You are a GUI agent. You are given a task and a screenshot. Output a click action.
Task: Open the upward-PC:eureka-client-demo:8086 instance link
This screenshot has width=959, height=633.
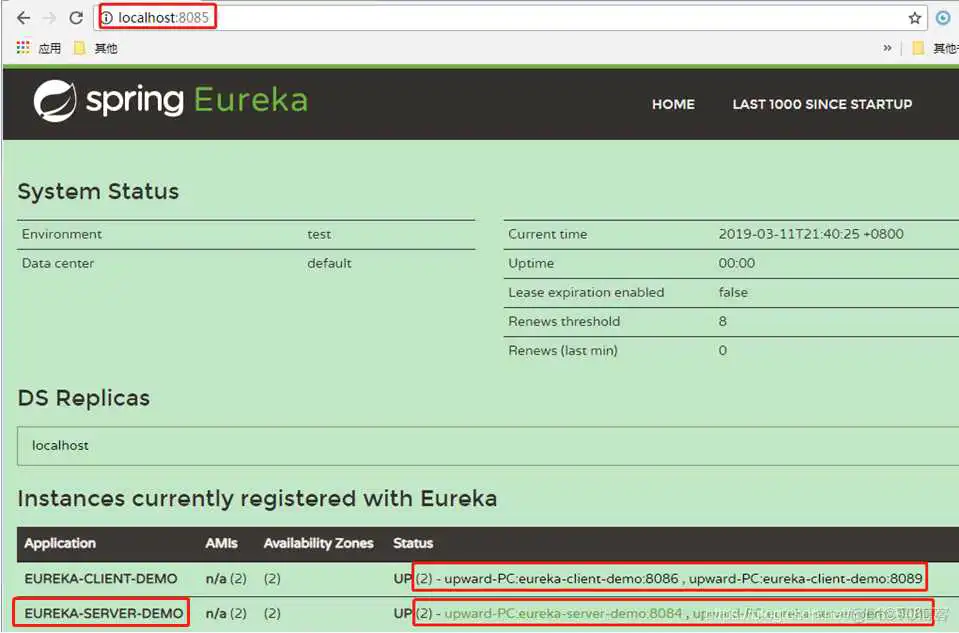coord(561,579)
